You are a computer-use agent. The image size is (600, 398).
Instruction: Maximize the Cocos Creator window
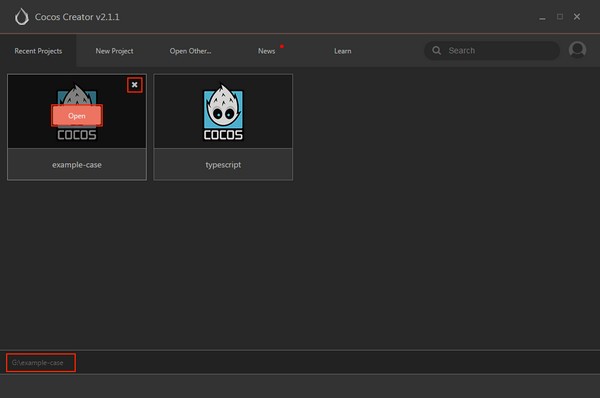tap(560, 17)
